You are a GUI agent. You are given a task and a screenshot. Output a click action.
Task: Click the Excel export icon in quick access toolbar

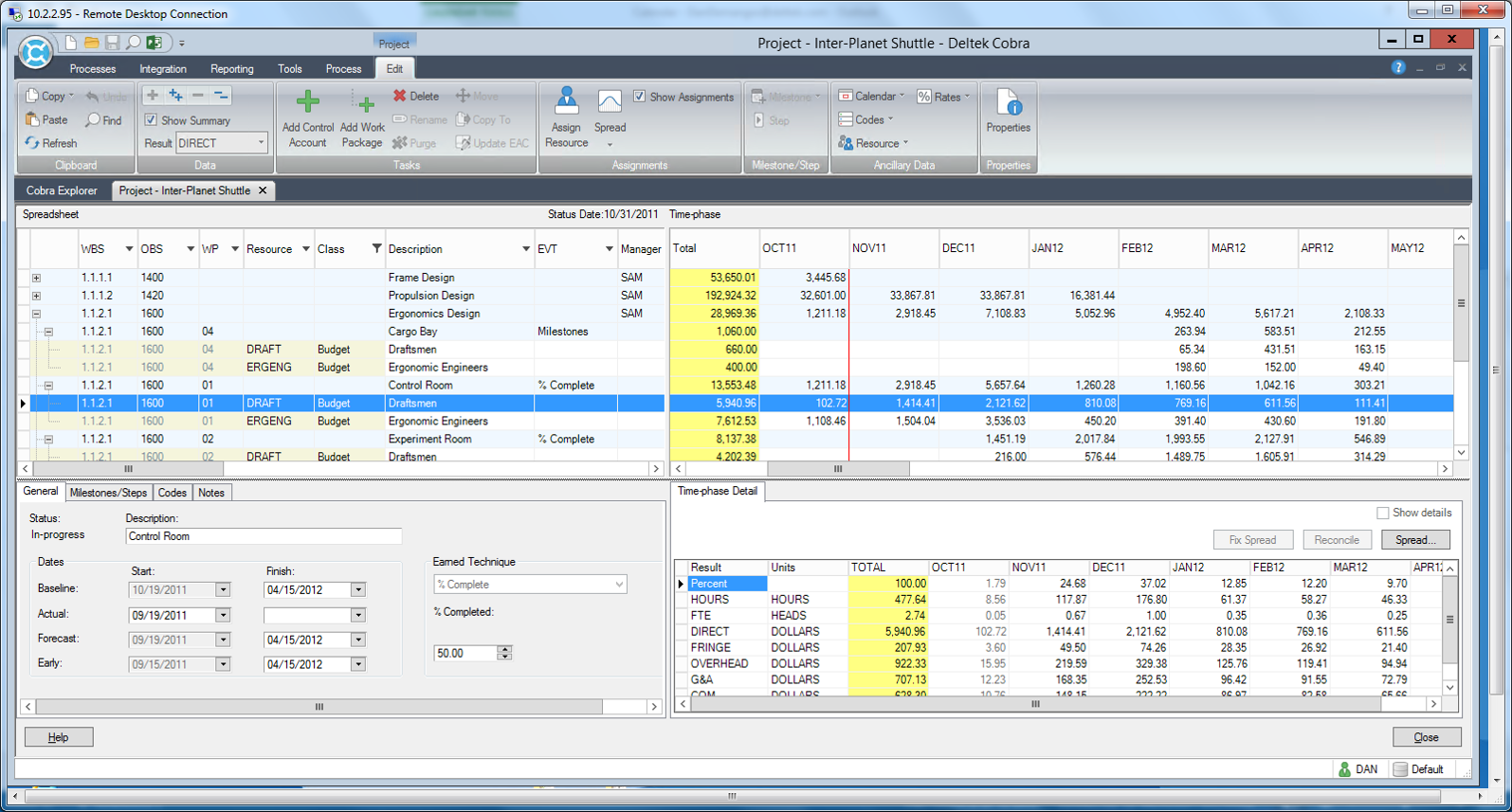coord(154,43)
